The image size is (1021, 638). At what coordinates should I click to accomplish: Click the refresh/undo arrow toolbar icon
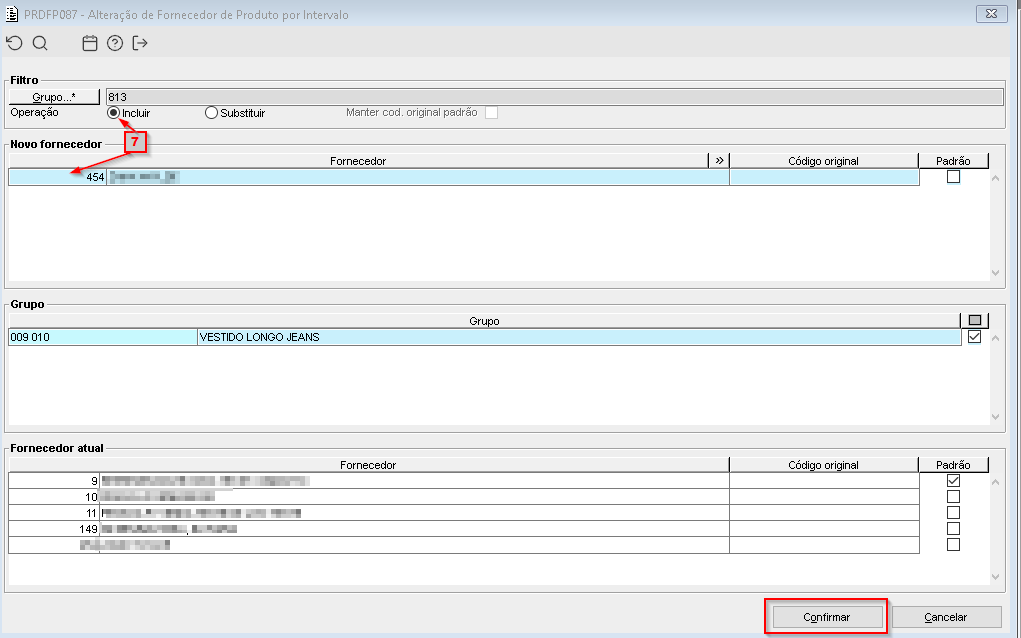14,43
